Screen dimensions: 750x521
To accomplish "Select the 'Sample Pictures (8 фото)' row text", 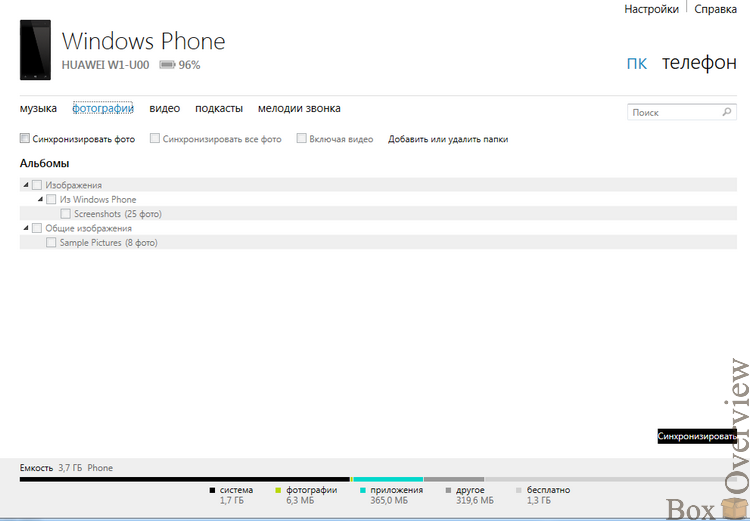I will pyautogui.click(x=109, y=243).
